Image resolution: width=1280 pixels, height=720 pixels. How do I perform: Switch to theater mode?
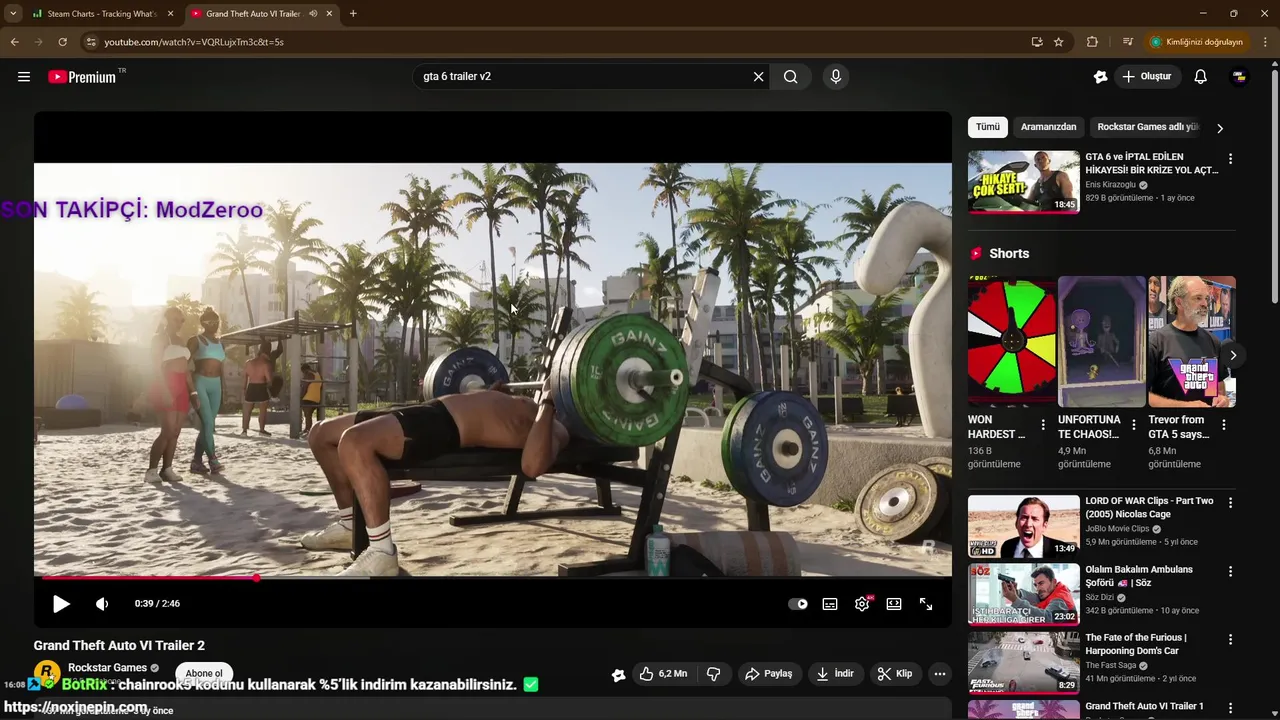(894, 604)
